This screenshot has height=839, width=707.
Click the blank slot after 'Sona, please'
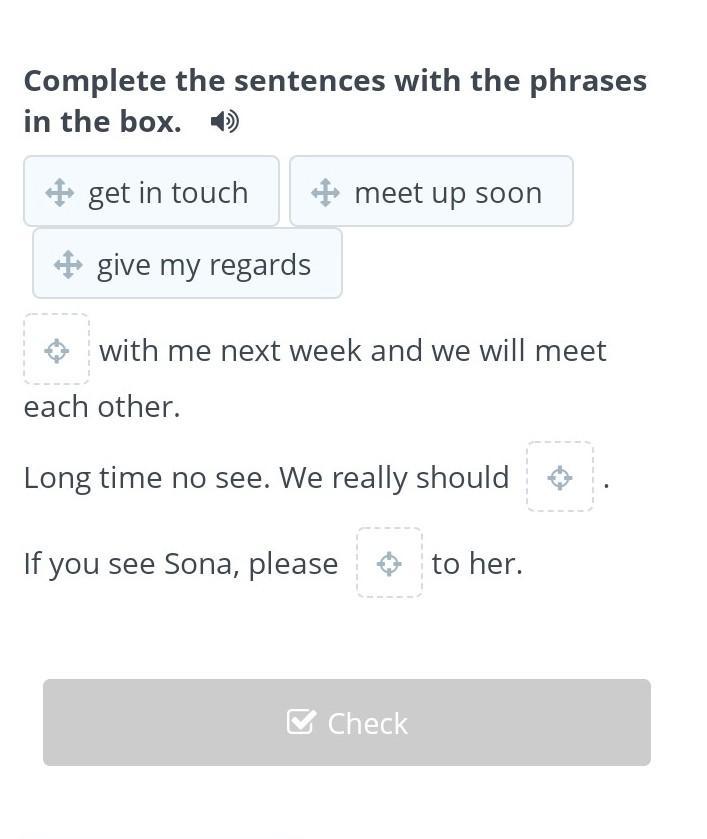pyautogui.click(x=390, y=562)
